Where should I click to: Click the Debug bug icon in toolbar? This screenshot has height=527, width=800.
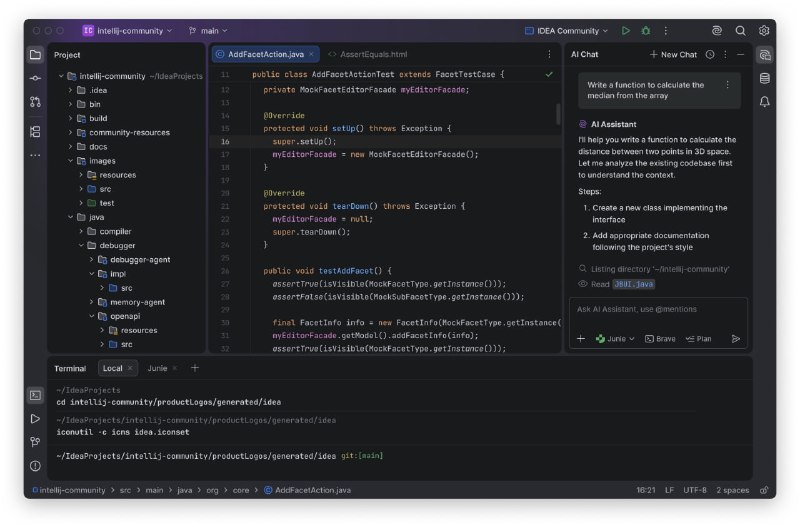[x=646, y=31]
